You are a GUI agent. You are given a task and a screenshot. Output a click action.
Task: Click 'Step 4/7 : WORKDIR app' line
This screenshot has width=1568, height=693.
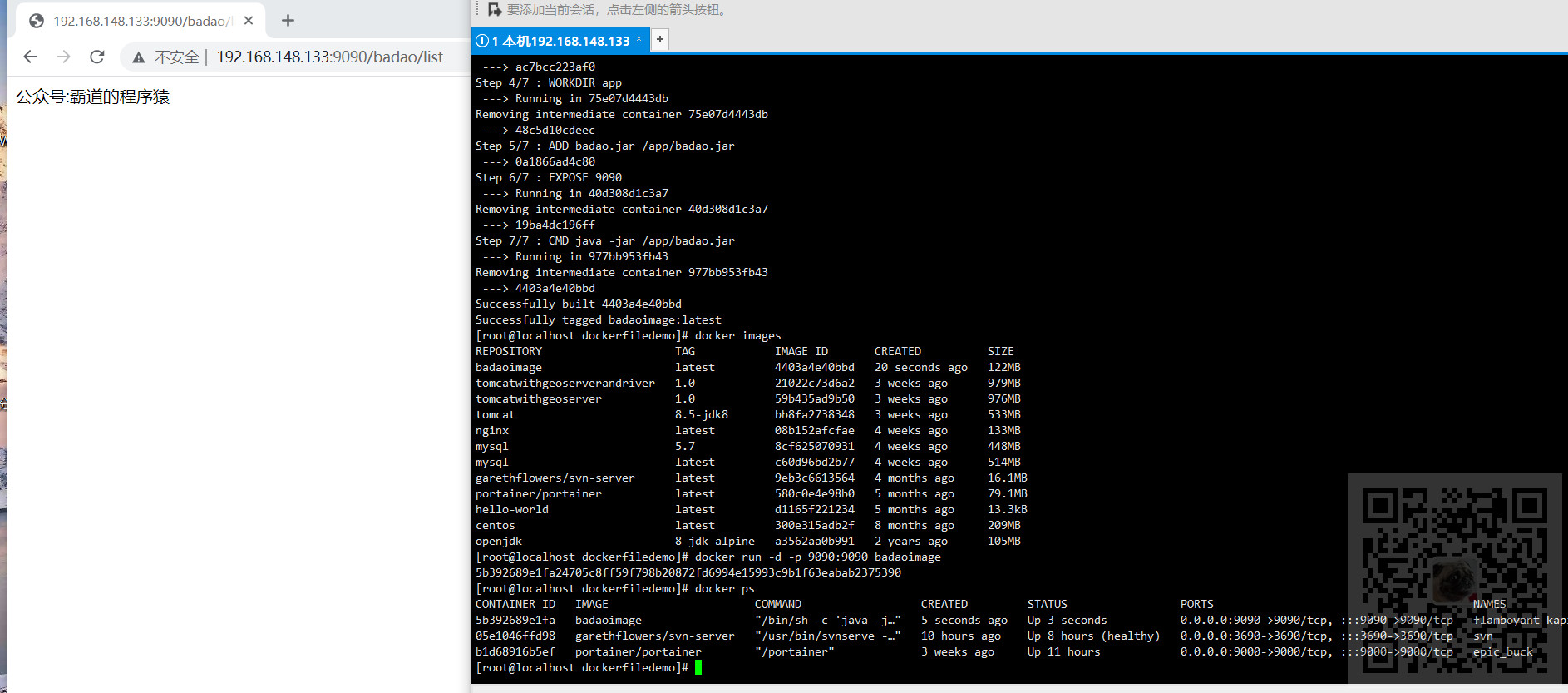(549, 82)
